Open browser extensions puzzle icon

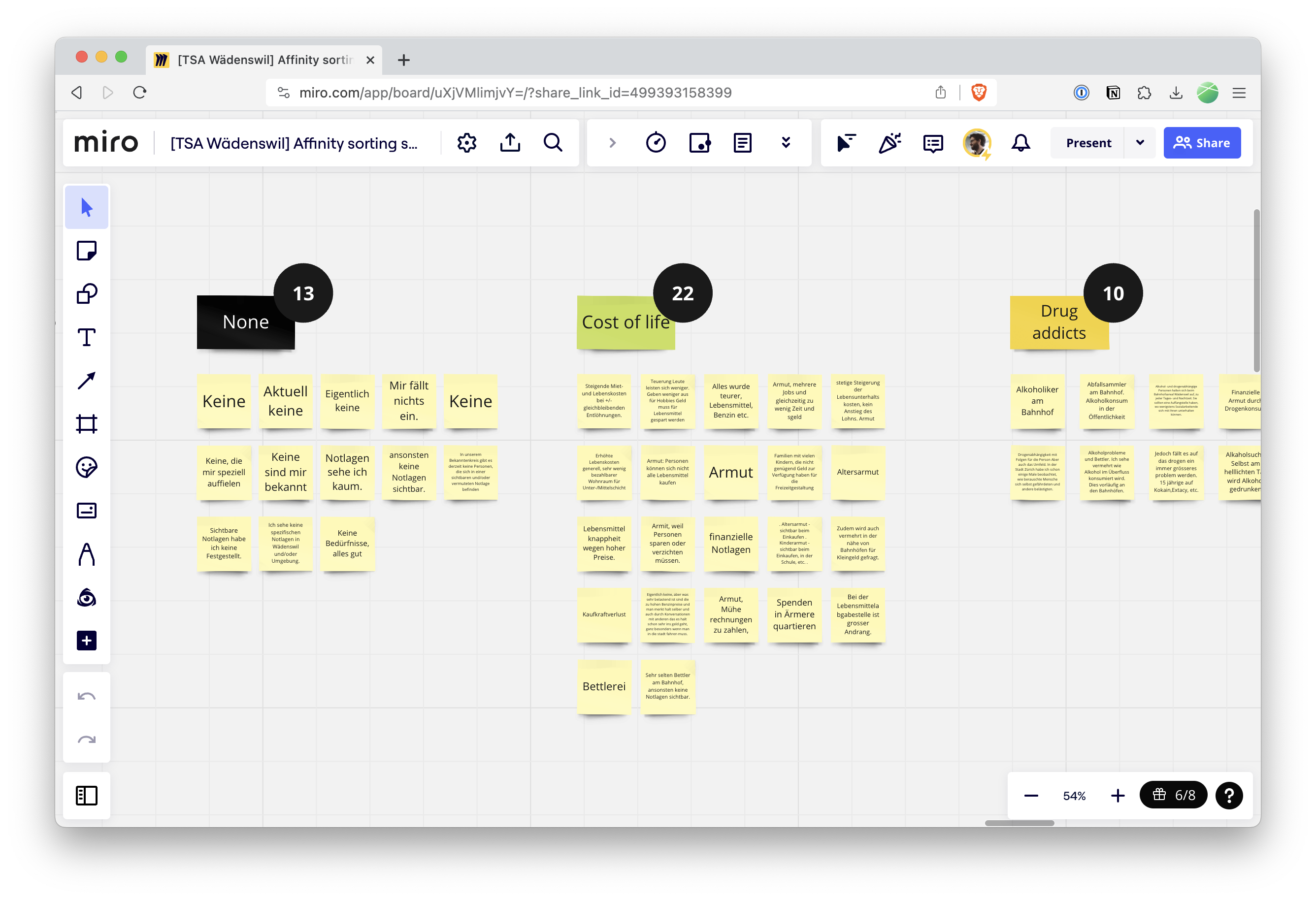[1144, 92]
